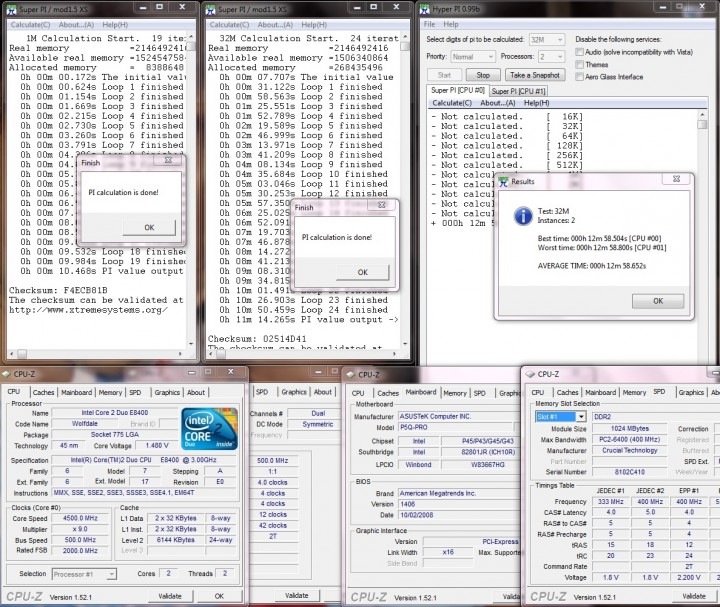Toggle the Themes service checkbox

click(579, 64)
